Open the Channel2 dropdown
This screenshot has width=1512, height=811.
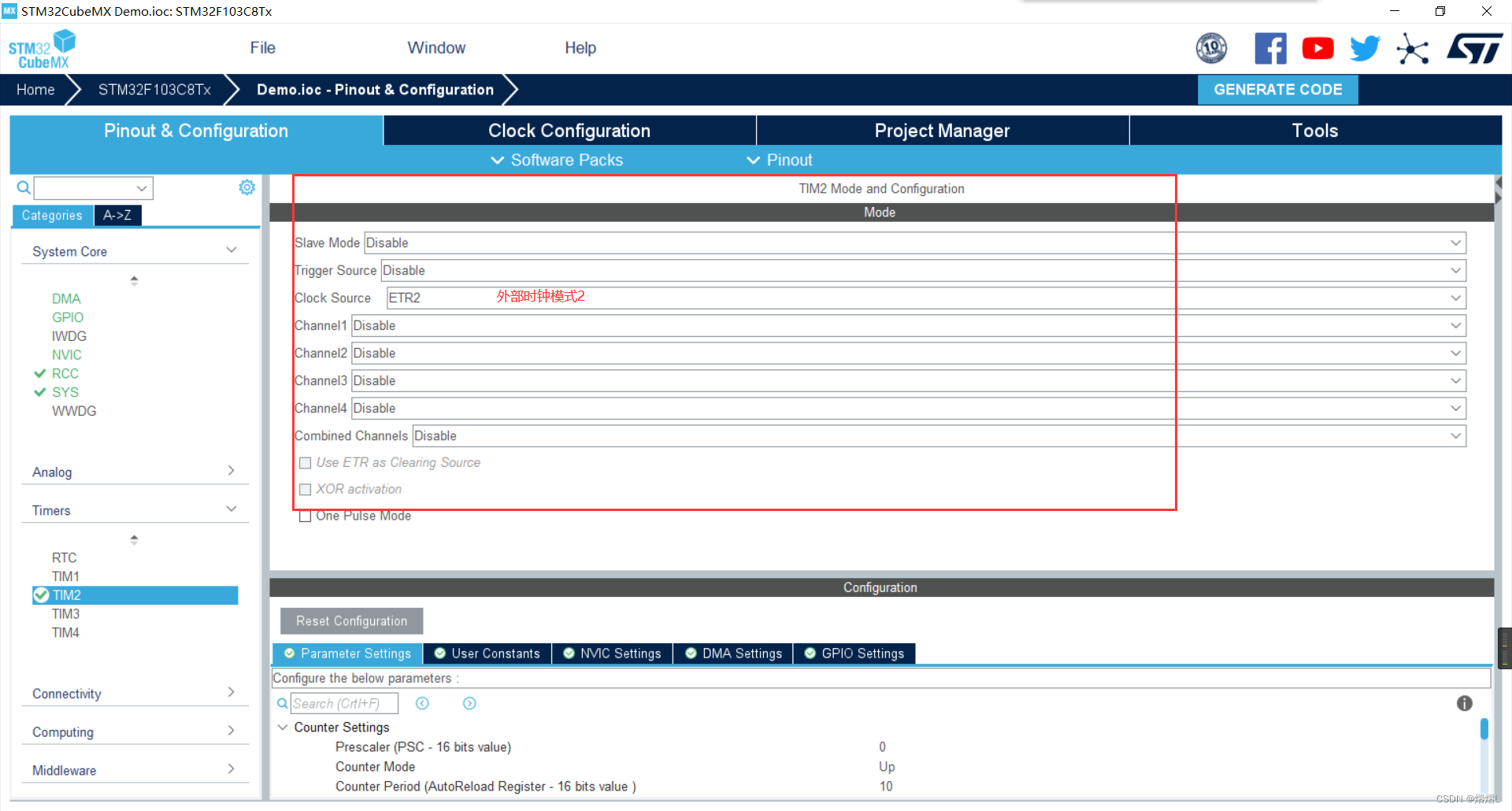pos(909,353)
